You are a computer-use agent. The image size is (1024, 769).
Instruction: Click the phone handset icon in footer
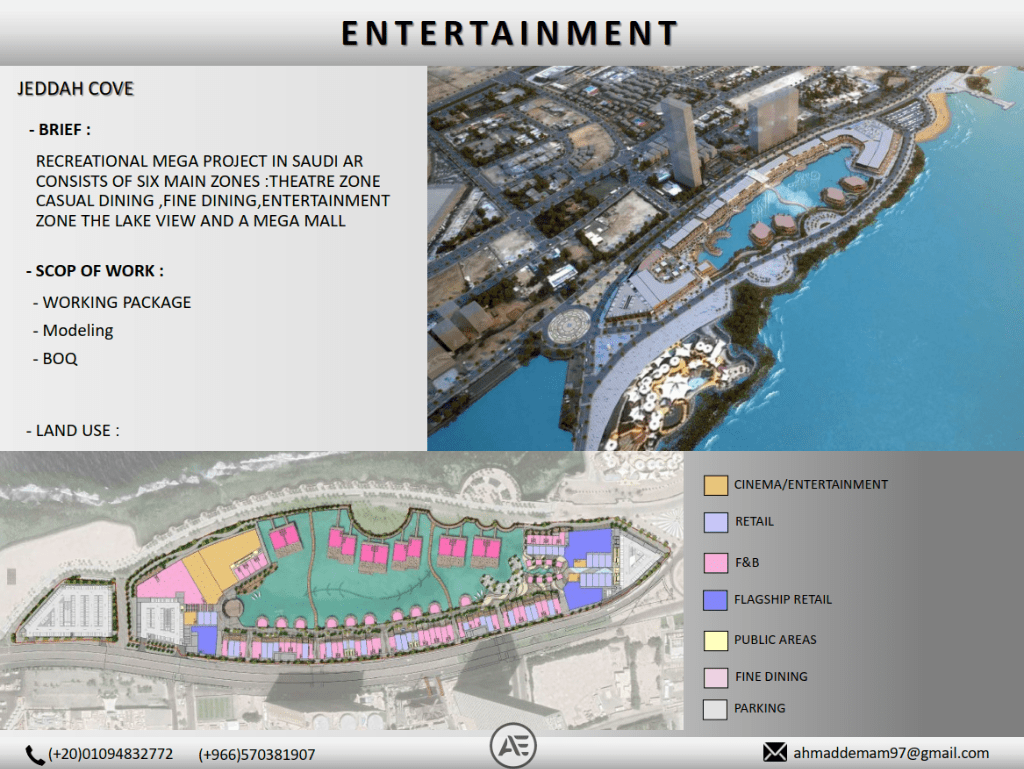pyautogui.click(x=35, y=755)
